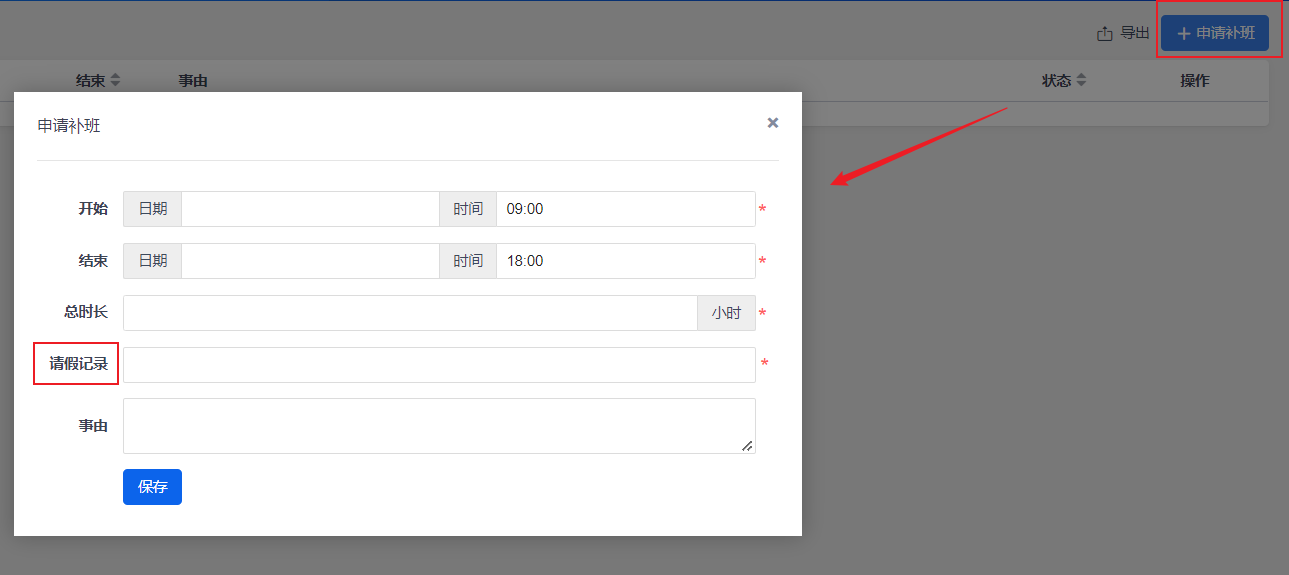This screenshot has width=1289, height=575.
Task: Click the 保存 button
Action: coord(152,487)
